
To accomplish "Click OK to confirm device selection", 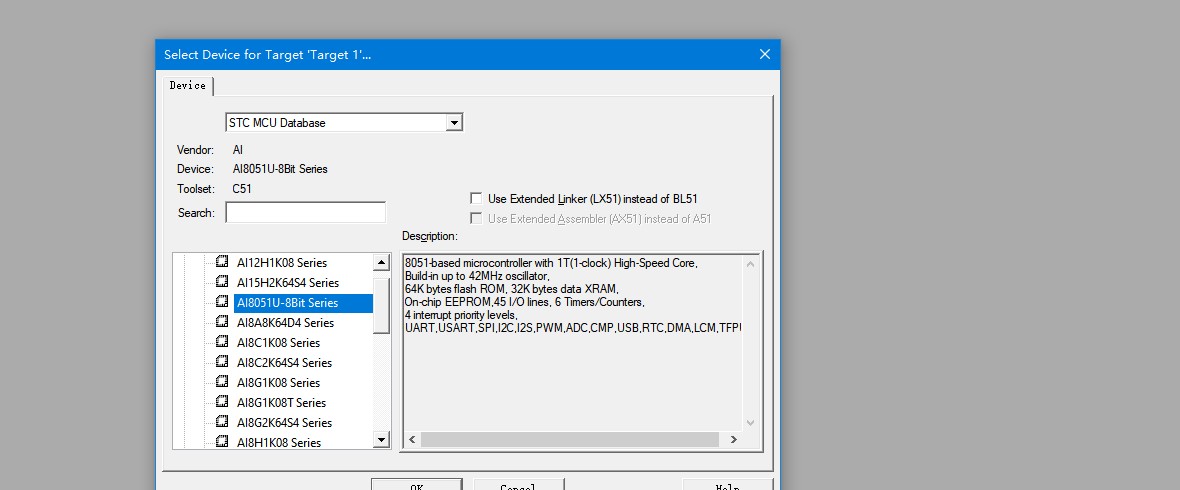I will 416,484.
